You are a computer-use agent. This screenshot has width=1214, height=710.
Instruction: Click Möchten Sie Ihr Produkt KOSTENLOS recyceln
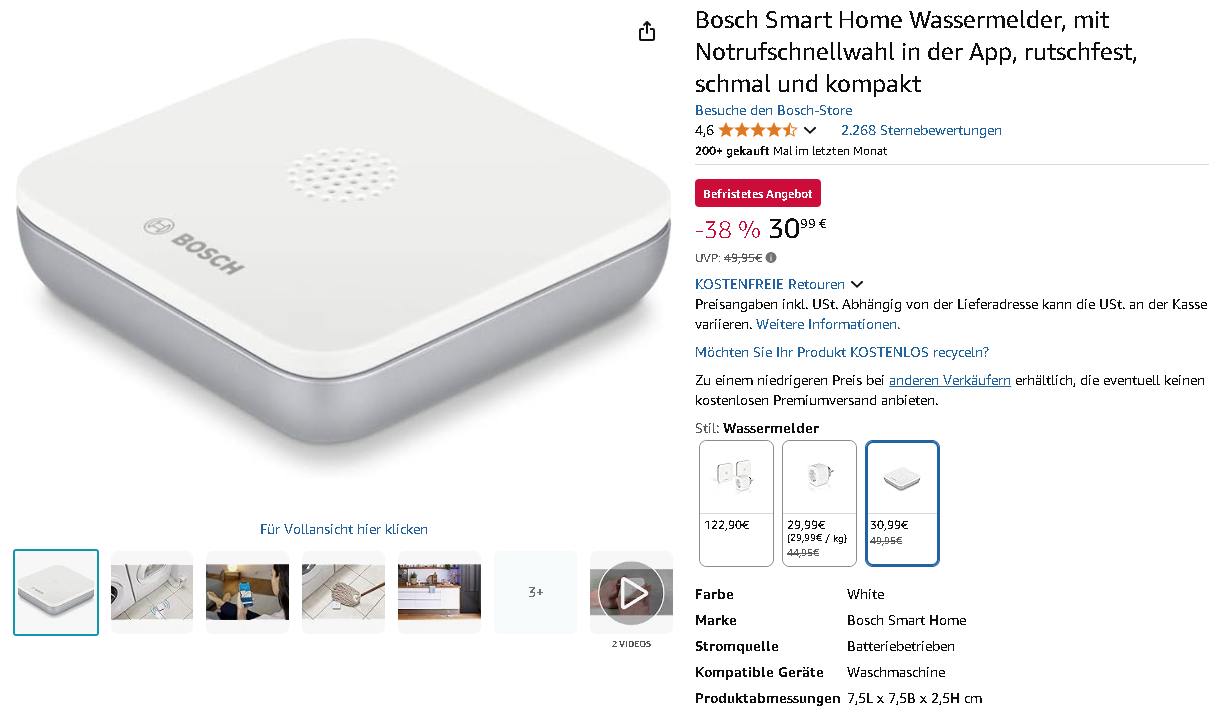coord(842,352)
